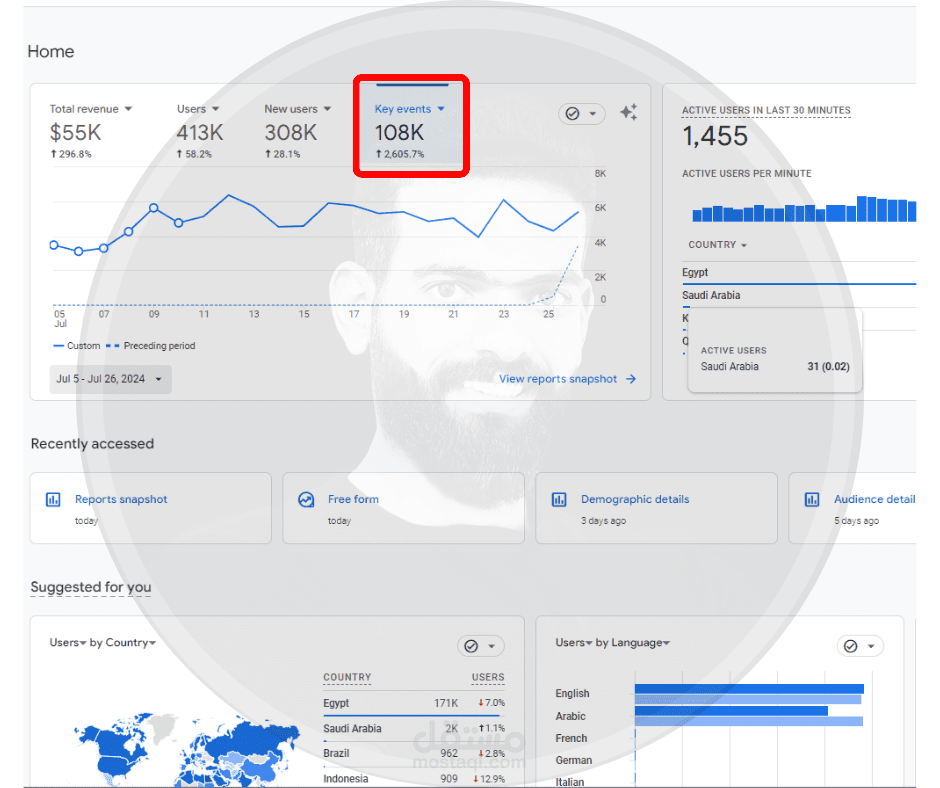The image size is (940, 788).
Task: Open View reports snapshot link
Action: [x=558, y=379]
